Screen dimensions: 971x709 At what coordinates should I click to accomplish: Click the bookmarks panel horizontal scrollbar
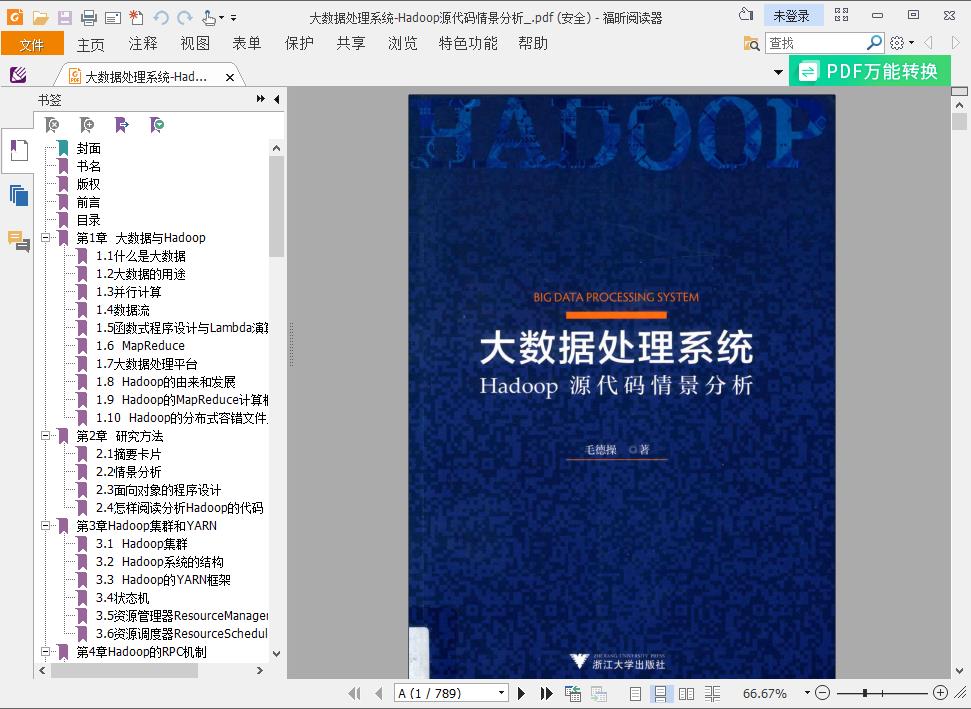click(x=124, y=671)
